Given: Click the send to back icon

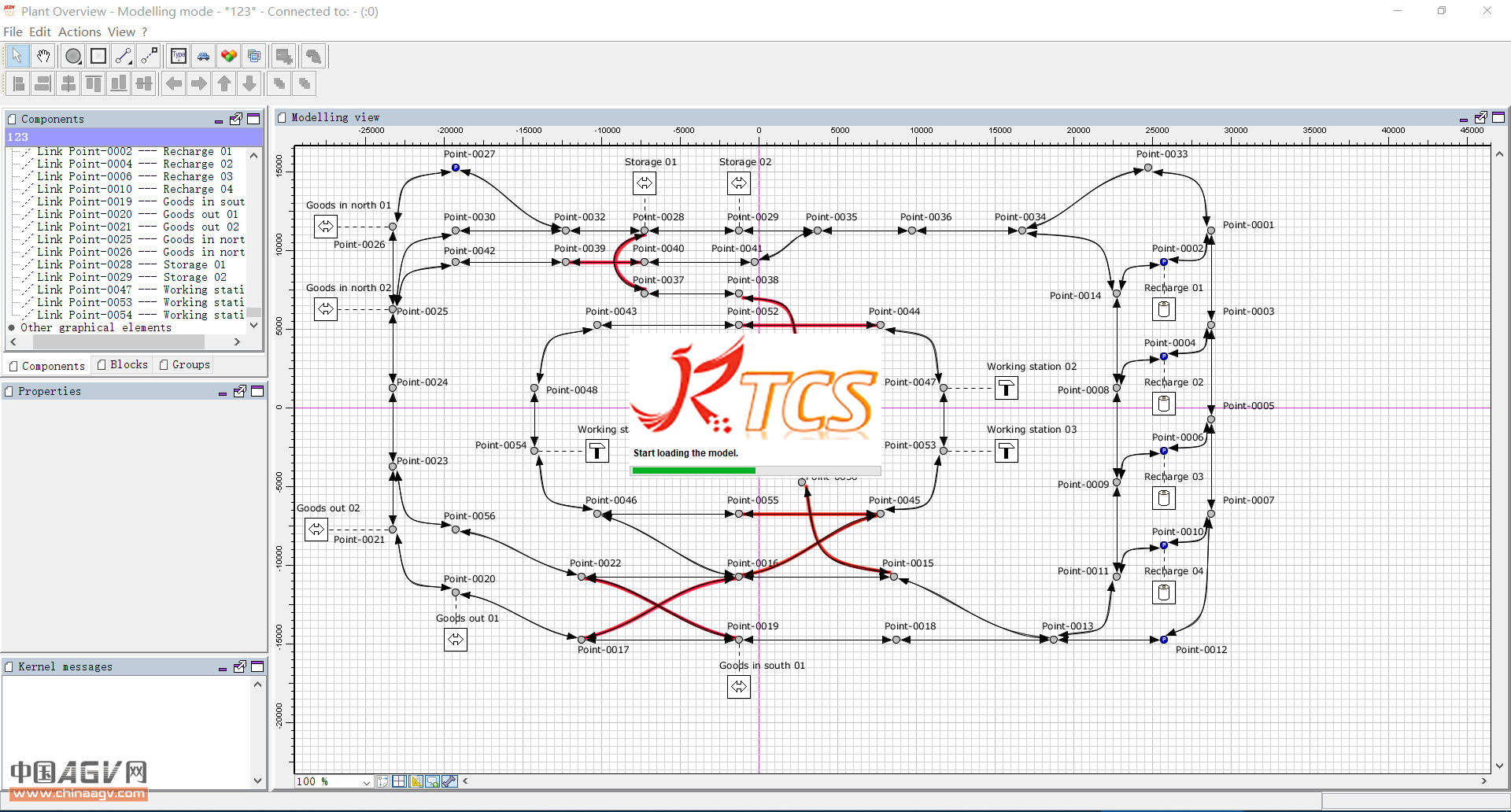Looking at the screenshot, I should pos(305,83).
